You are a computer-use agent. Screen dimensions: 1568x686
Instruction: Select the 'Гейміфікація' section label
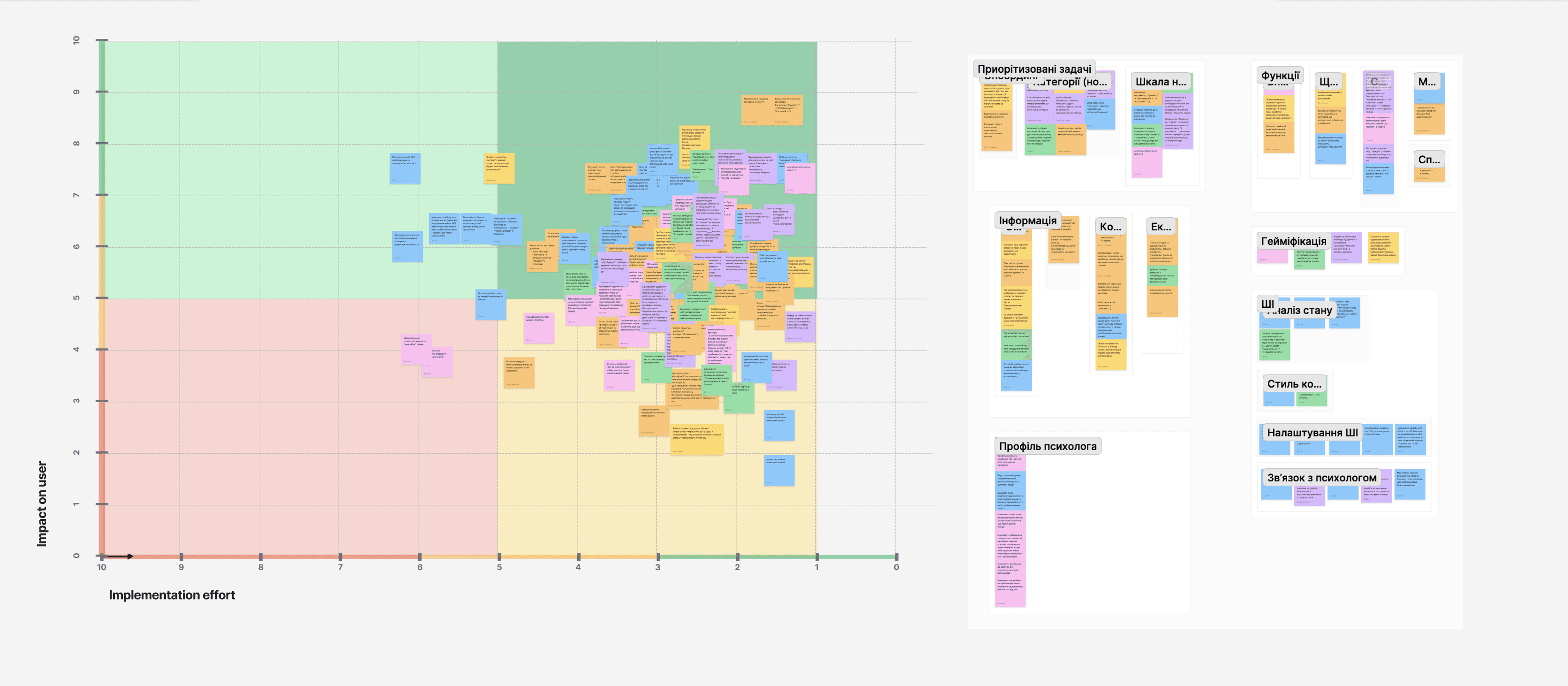pos(1293,241)
